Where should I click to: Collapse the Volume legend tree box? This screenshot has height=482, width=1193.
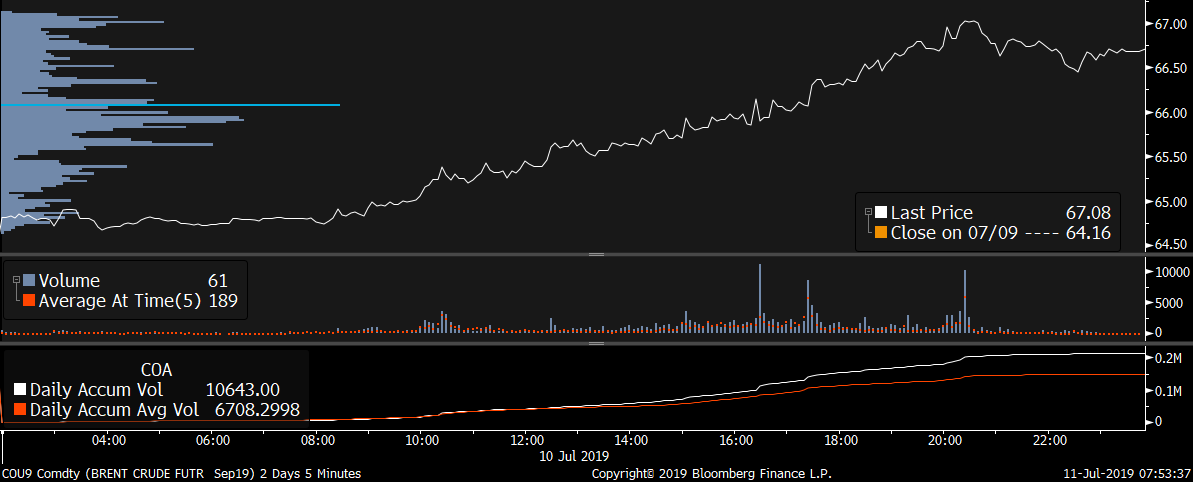click(17, 281)
